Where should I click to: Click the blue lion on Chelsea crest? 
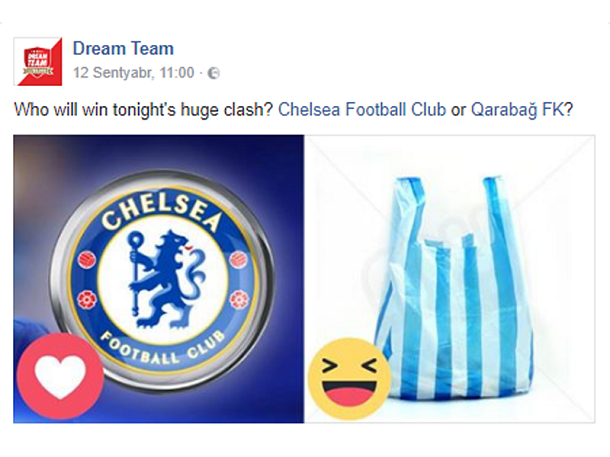pyautogui.click(x=165, y=278)
